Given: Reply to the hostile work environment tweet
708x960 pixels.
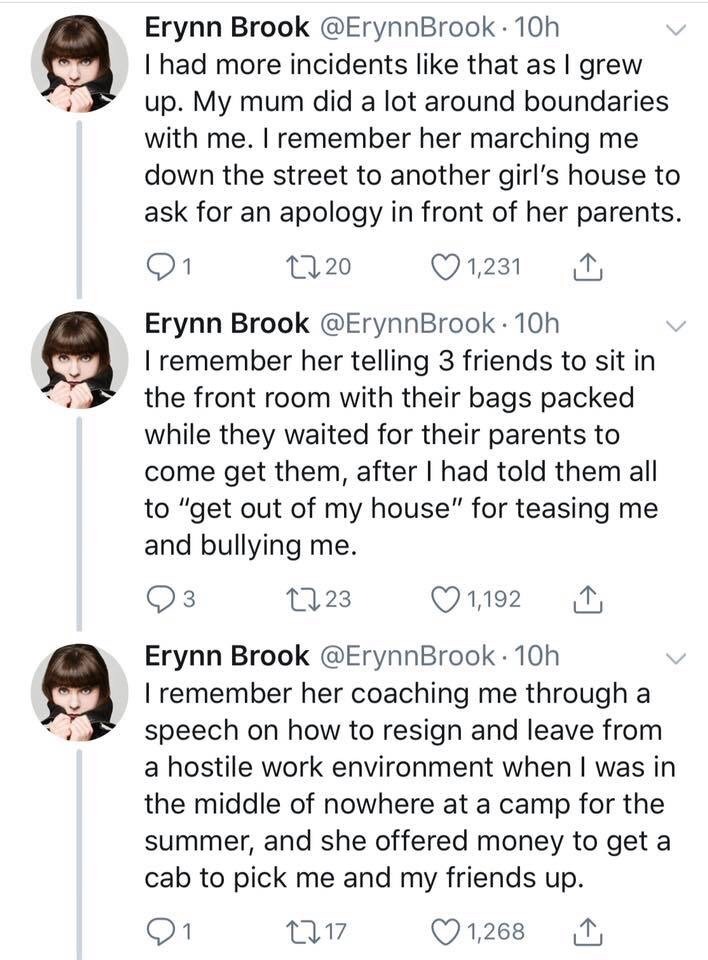Looking at the screenshot, I should coord(162,933).
